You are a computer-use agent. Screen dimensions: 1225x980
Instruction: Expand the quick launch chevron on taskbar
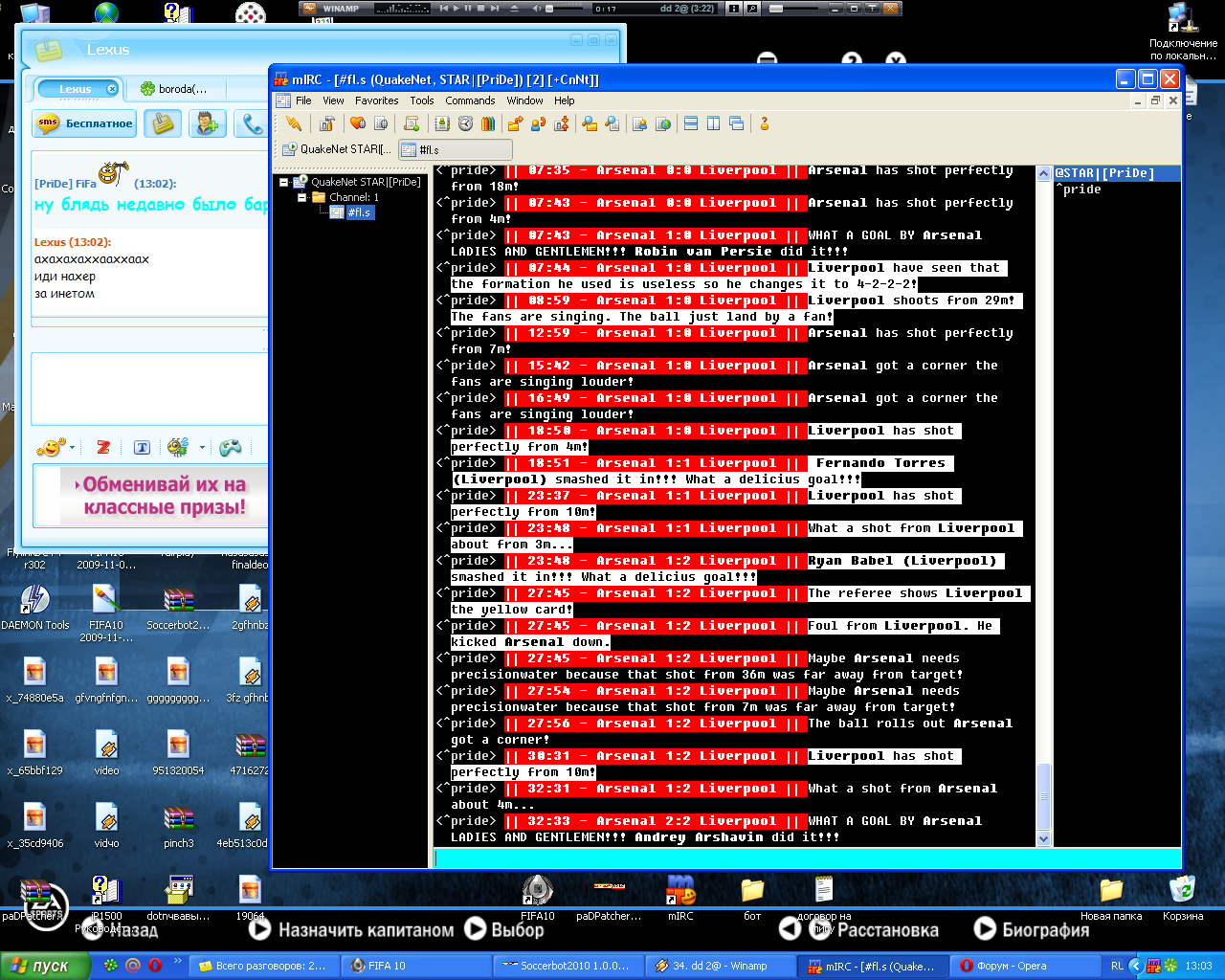[x=177, y=962]
